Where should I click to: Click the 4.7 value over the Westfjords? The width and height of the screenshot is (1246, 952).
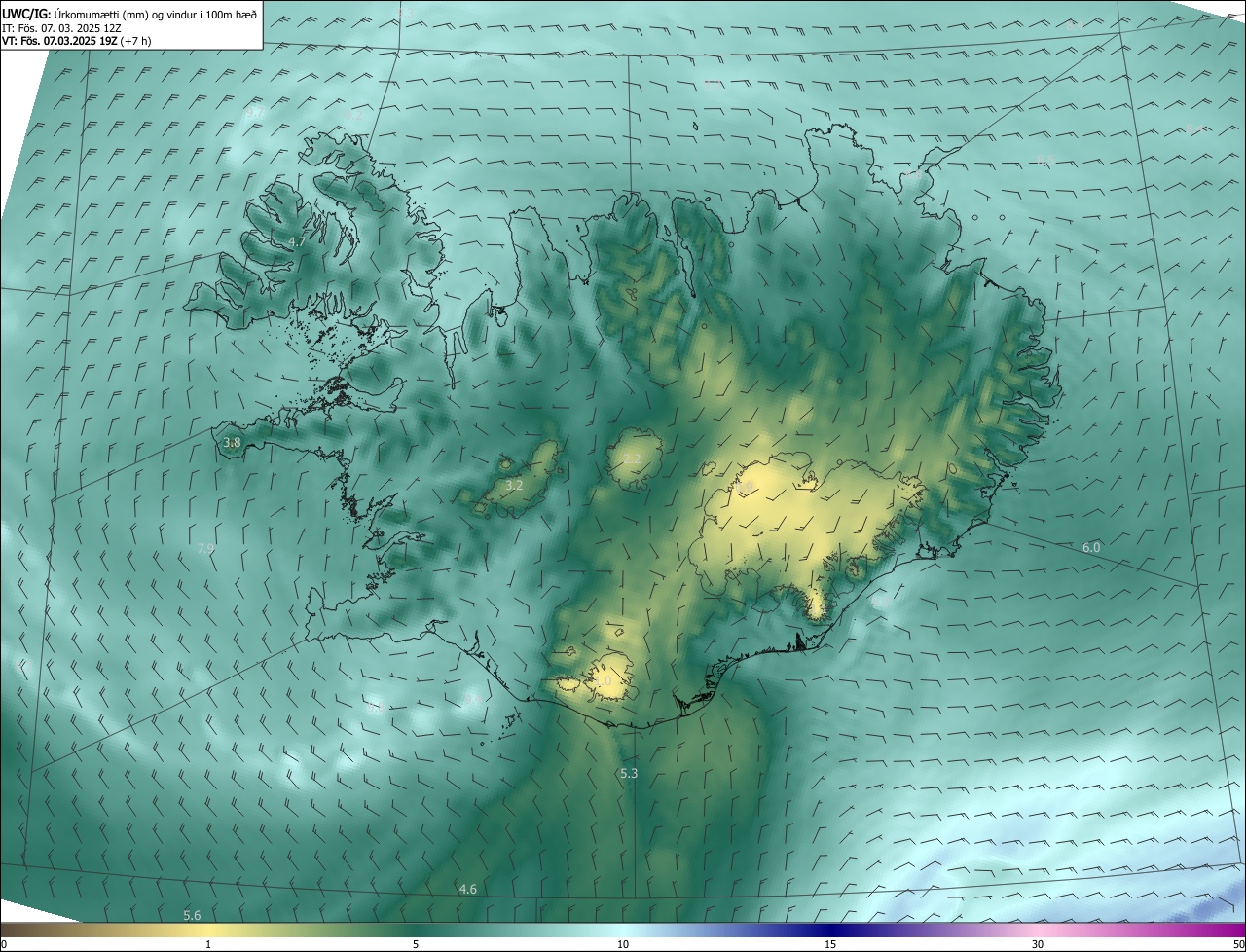pos(297,241)
